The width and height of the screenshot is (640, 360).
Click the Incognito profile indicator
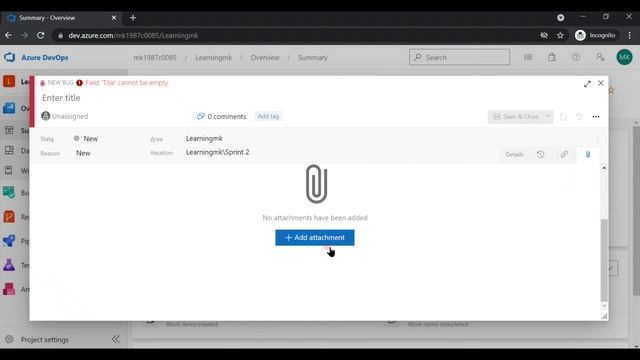[595, 36]
